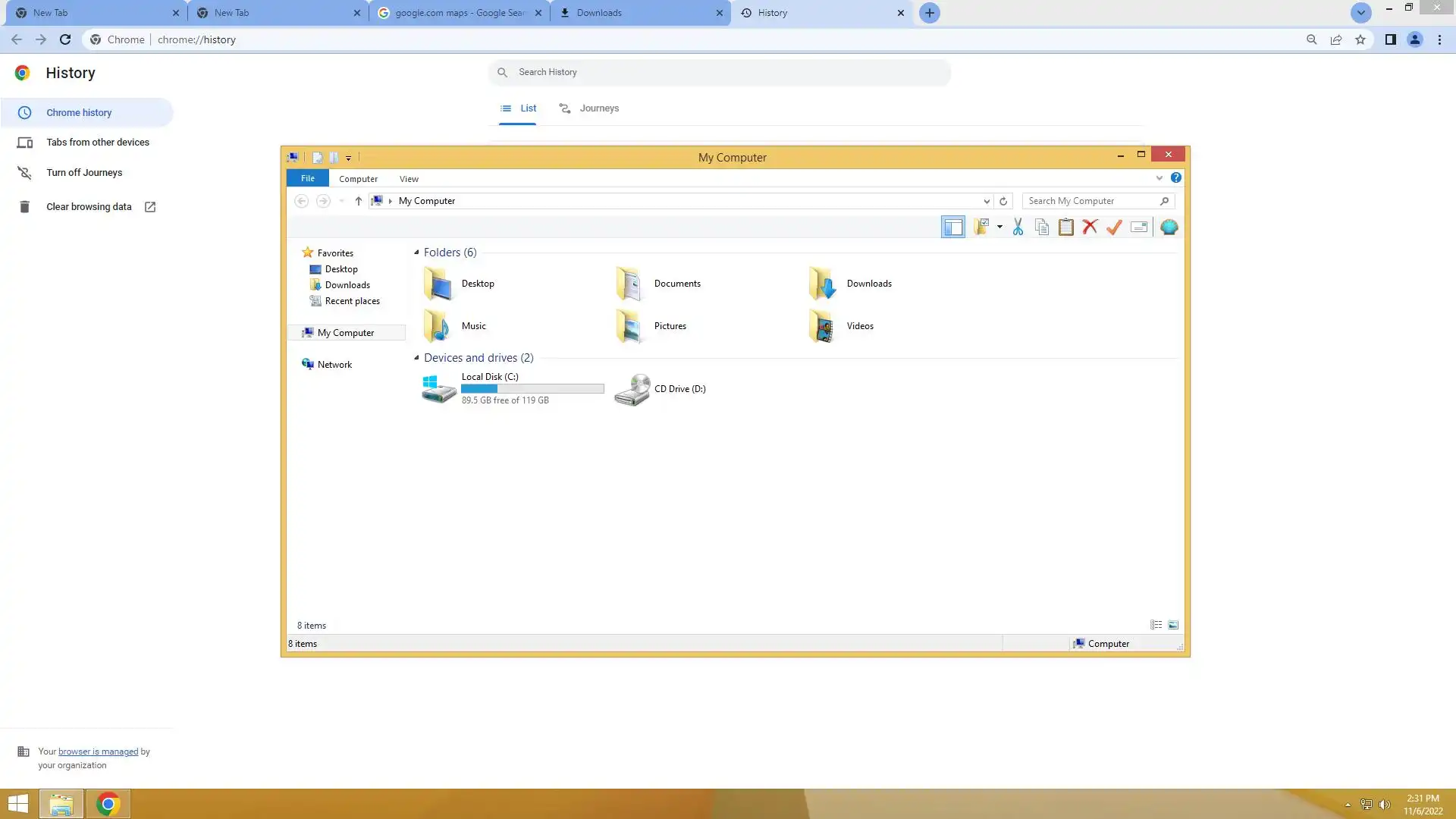Click the Paste clipboard toolbar icon
Screen dimensions: 1456x819
tap(1065, 227)
